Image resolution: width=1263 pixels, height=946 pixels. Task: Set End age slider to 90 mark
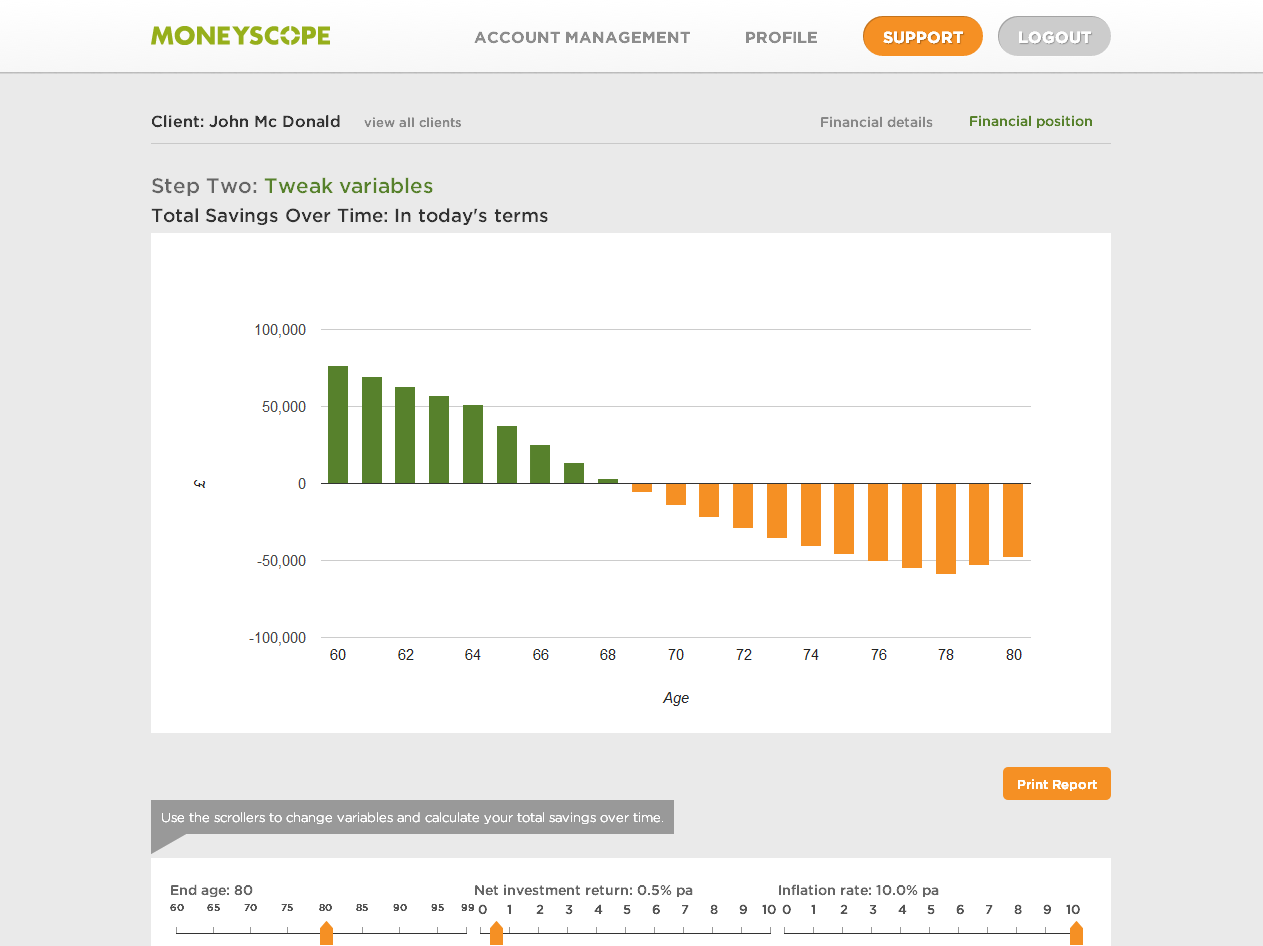(400, 933)
